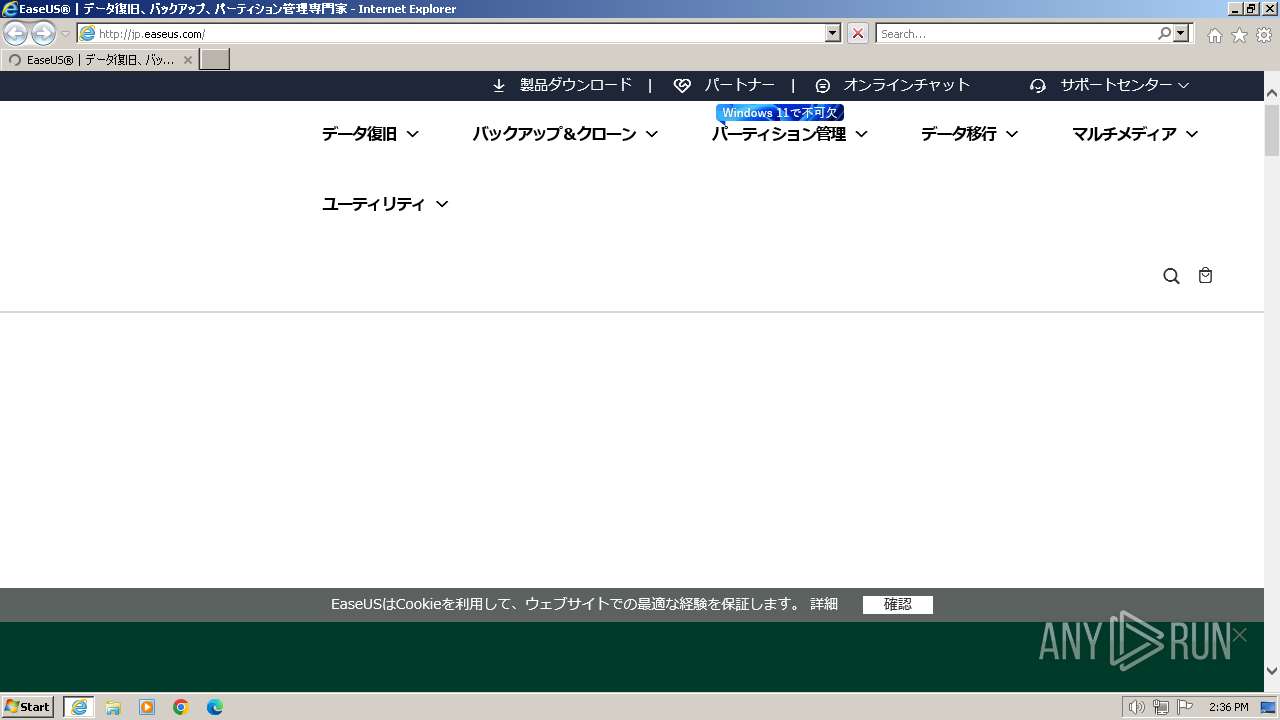Select the EaseUS page tab

(x=99, y=60)
